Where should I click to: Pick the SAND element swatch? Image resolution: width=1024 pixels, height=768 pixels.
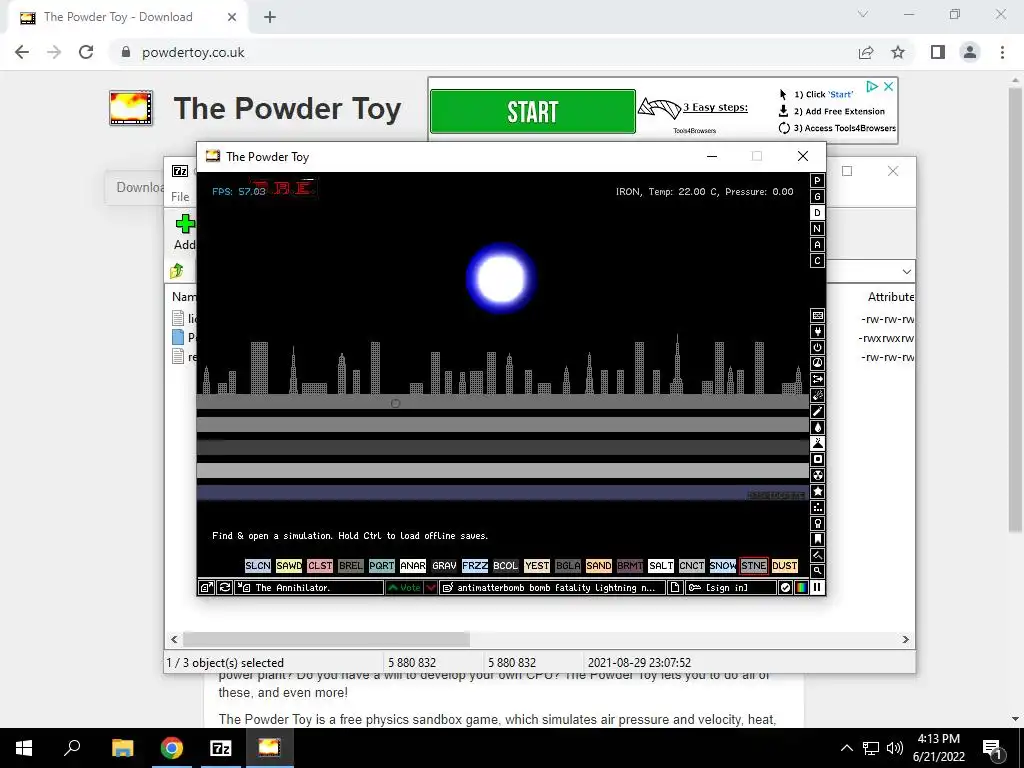(x=598, y=566)
